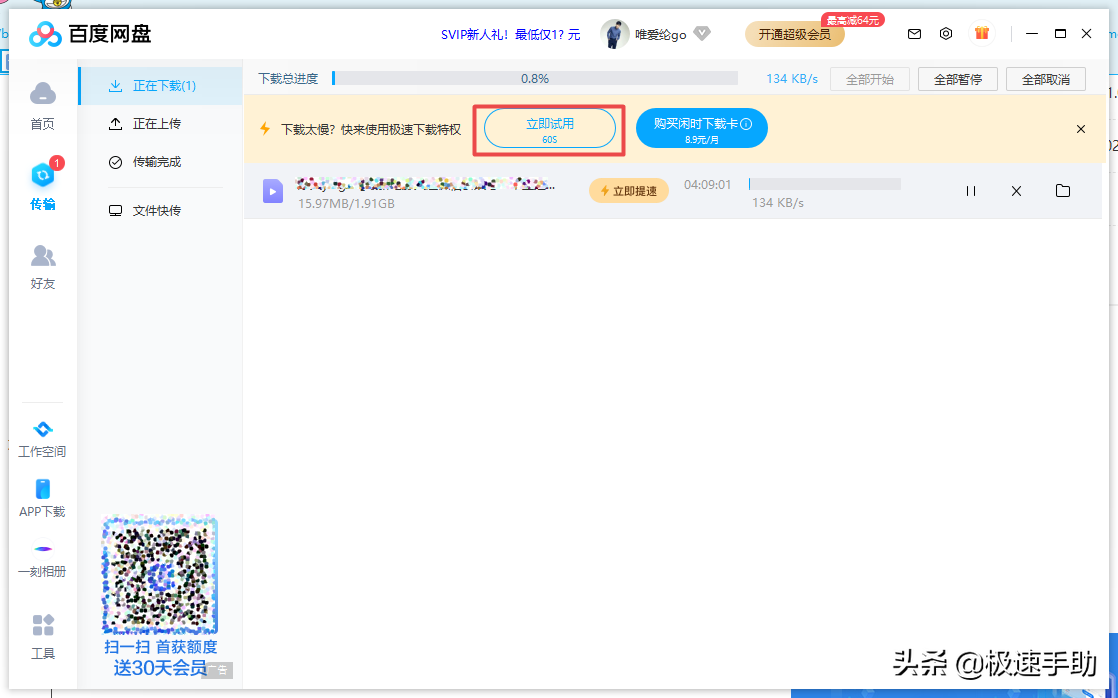Open the mail messages icon
Viewport: 1118px width, 698px height.
(914, 34)
